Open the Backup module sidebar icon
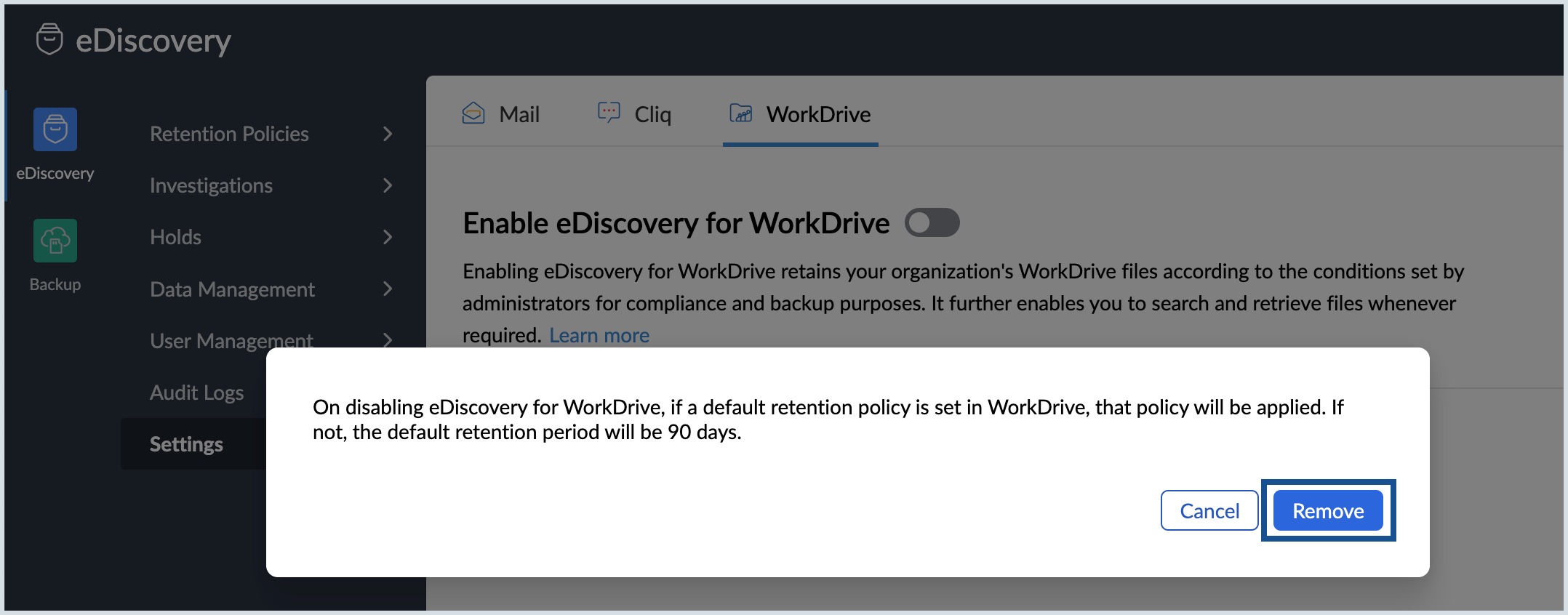The image size is (1568, 615). pos(55,241)
